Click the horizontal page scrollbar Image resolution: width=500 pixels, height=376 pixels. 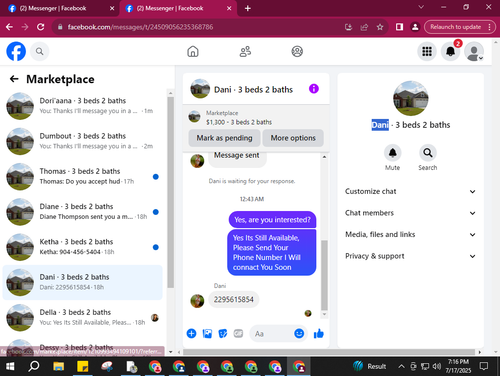coord(329,352)
